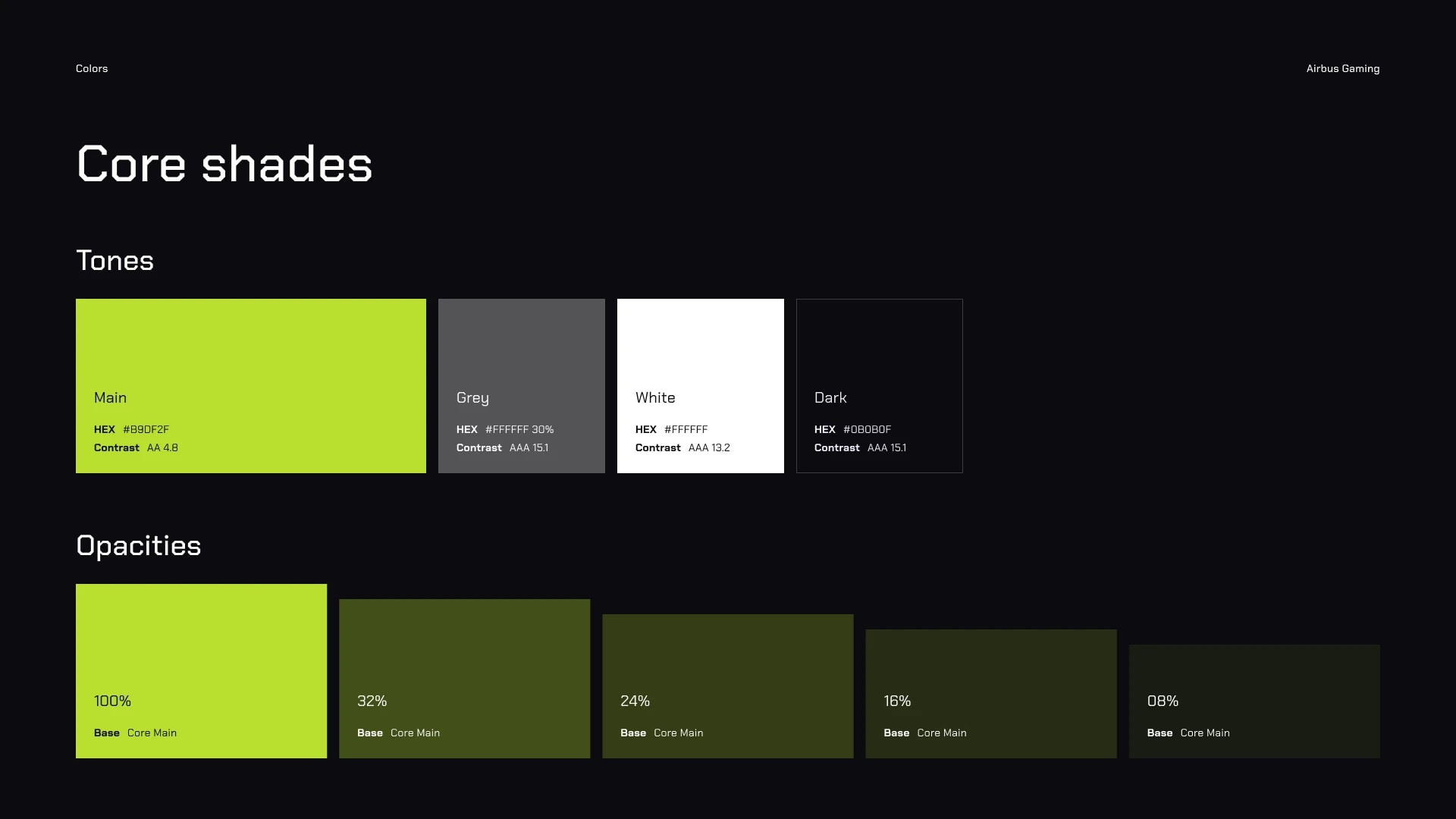Click Core Main under 24% opacity

point(678,733)
